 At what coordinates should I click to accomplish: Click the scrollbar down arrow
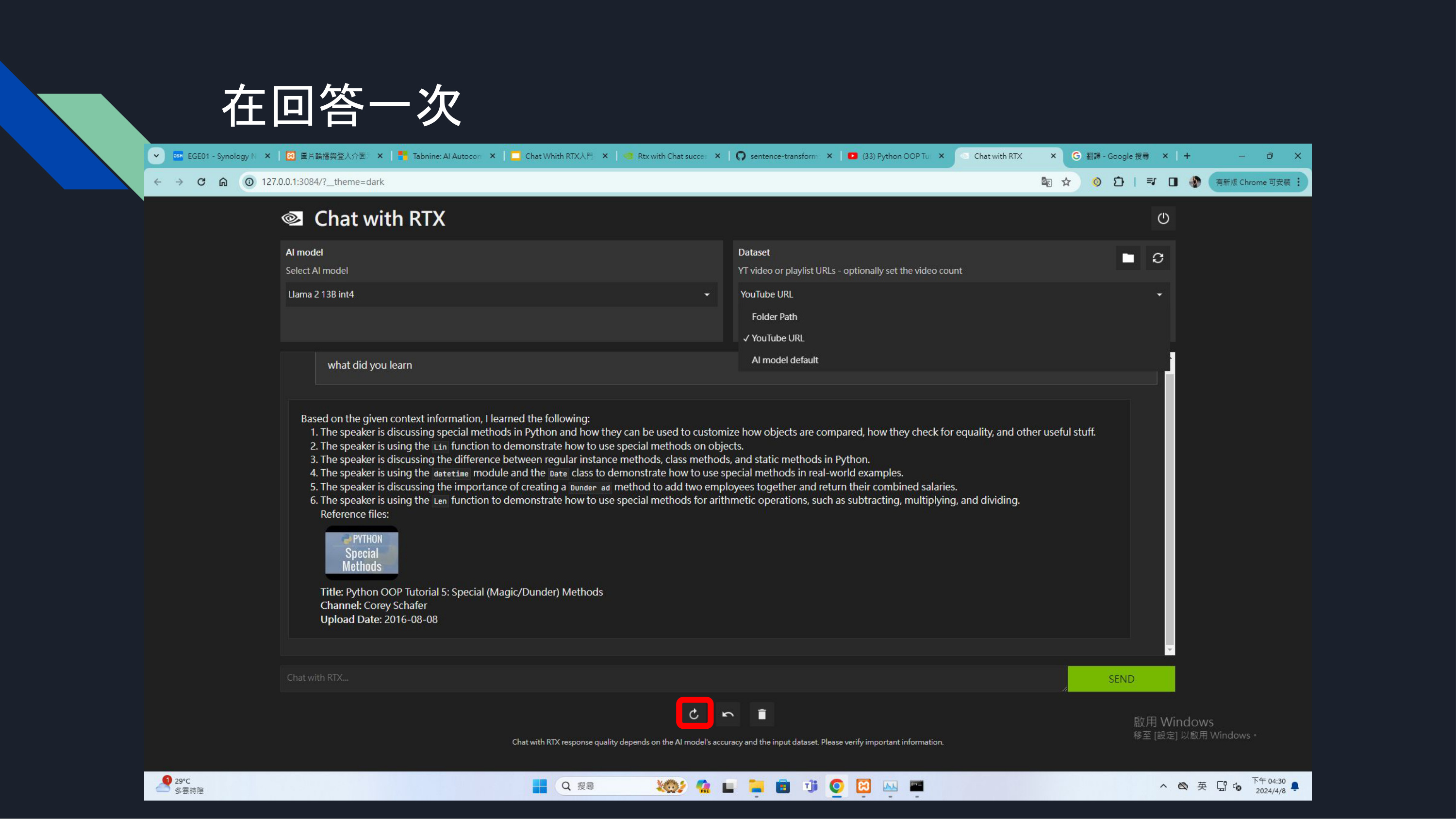coord(1170,650)
